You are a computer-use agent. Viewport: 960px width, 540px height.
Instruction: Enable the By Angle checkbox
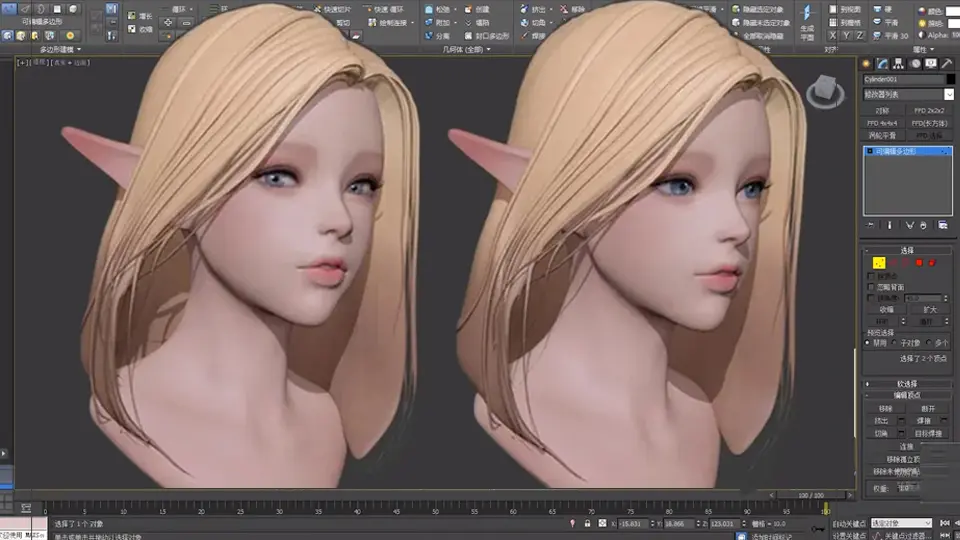(x=871, y=298)
